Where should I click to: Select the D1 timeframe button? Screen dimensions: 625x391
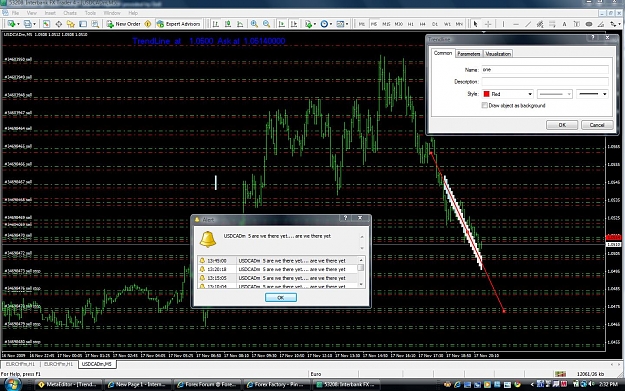[435, 24]
